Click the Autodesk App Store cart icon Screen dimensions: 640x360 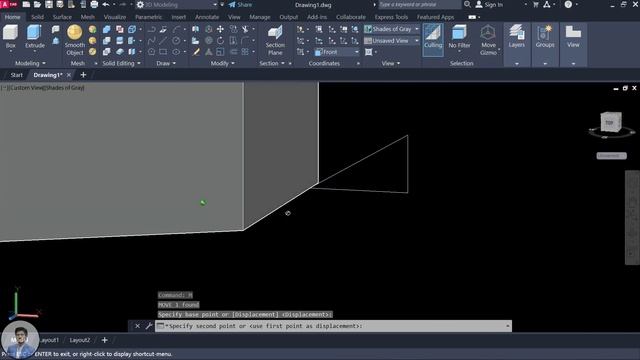click(536, 4)
